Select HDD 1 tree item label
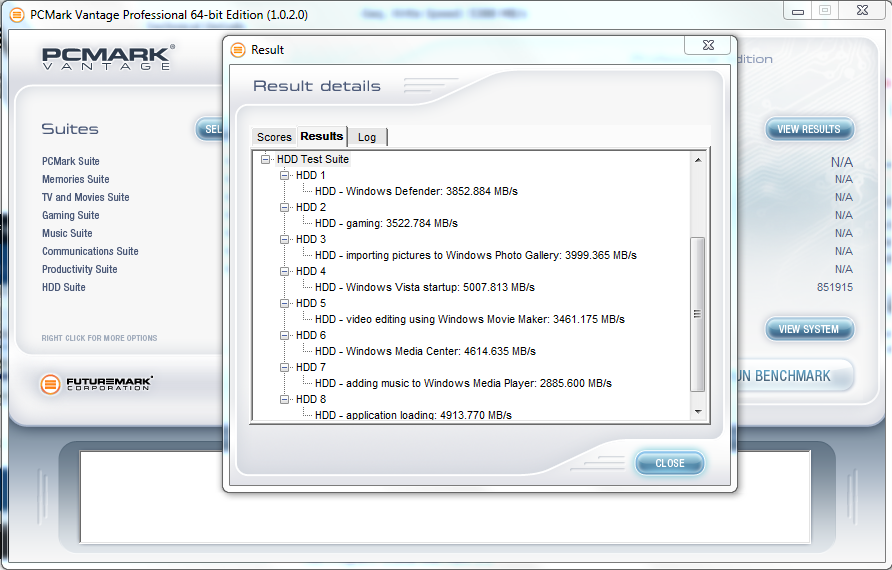 click(311, 175)
